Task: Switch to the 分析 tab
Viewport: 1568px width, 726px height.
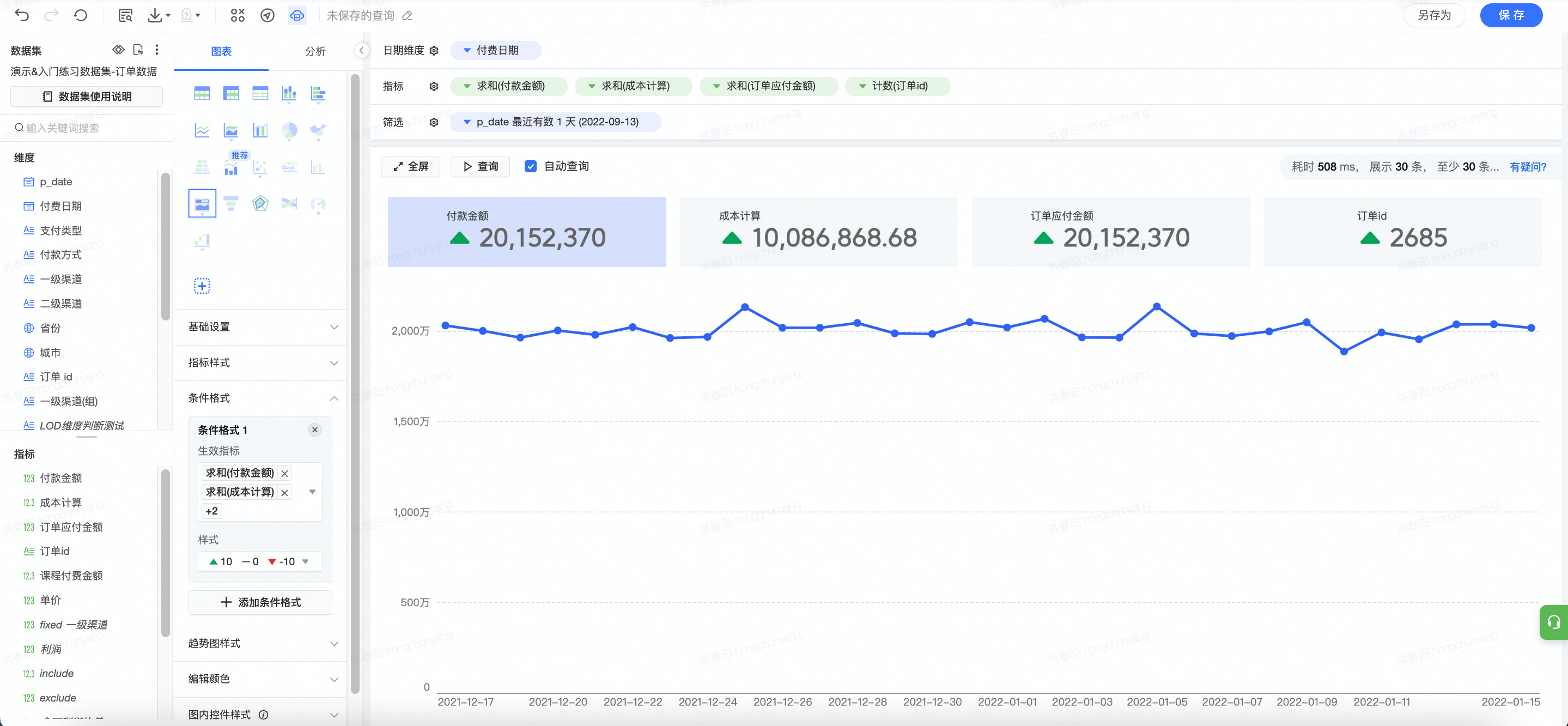Action: point(315,51)
